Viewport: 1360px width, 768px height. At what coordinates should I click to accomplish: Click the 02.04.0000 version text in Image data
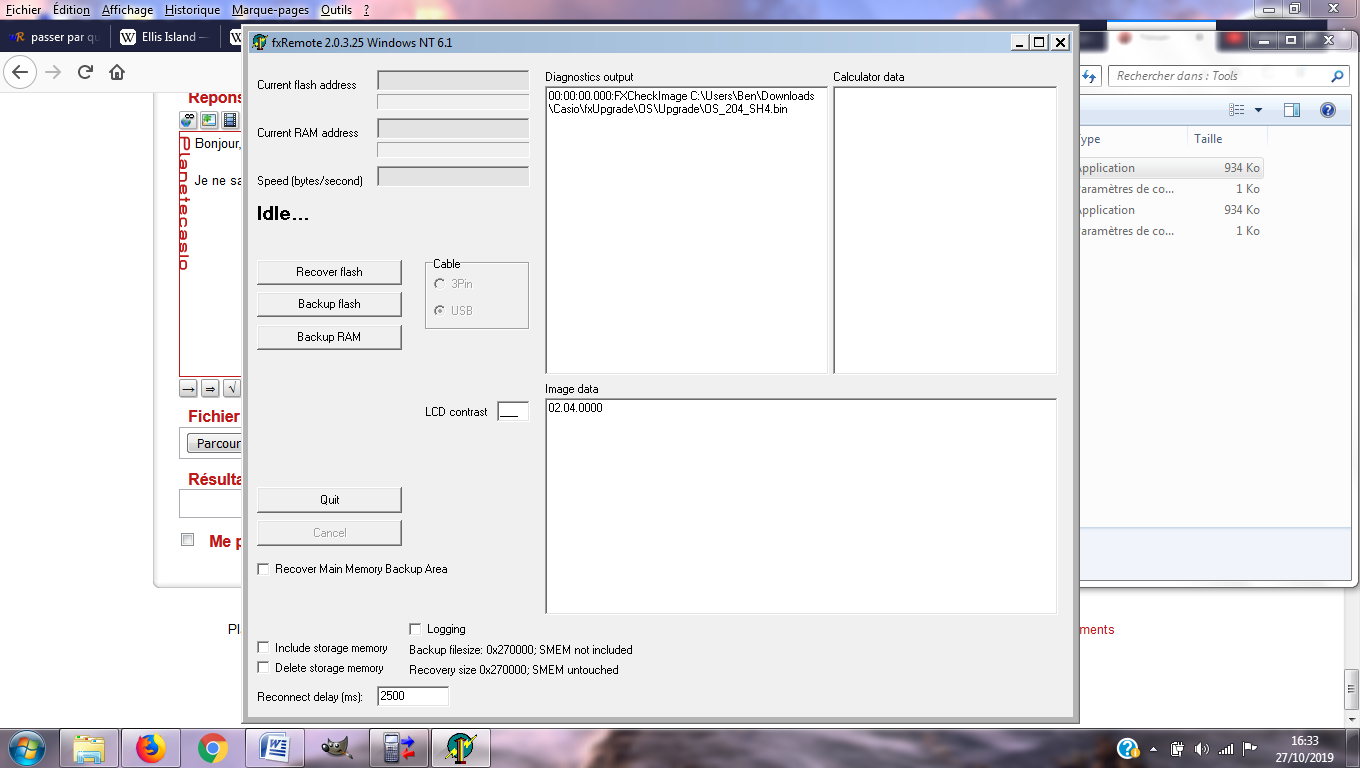coord(575,408)
